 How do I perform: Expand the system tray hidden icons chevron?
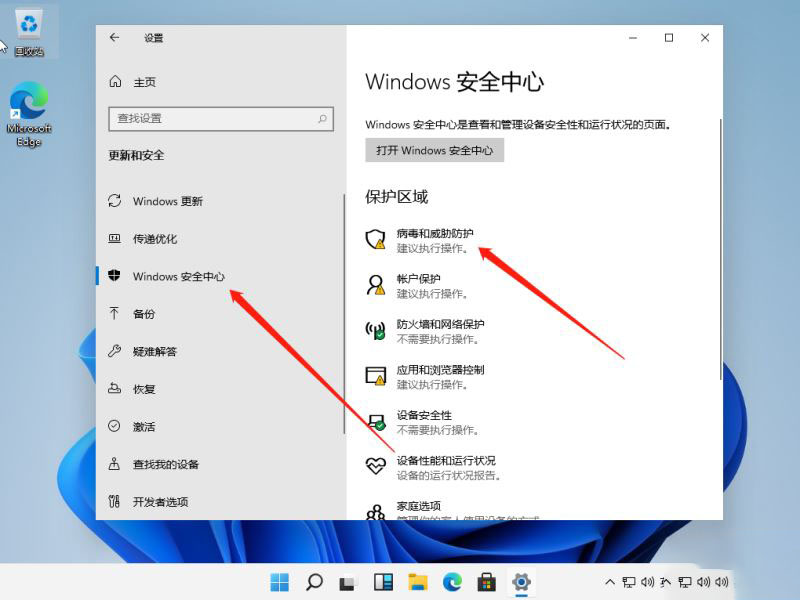pos(609,582)
